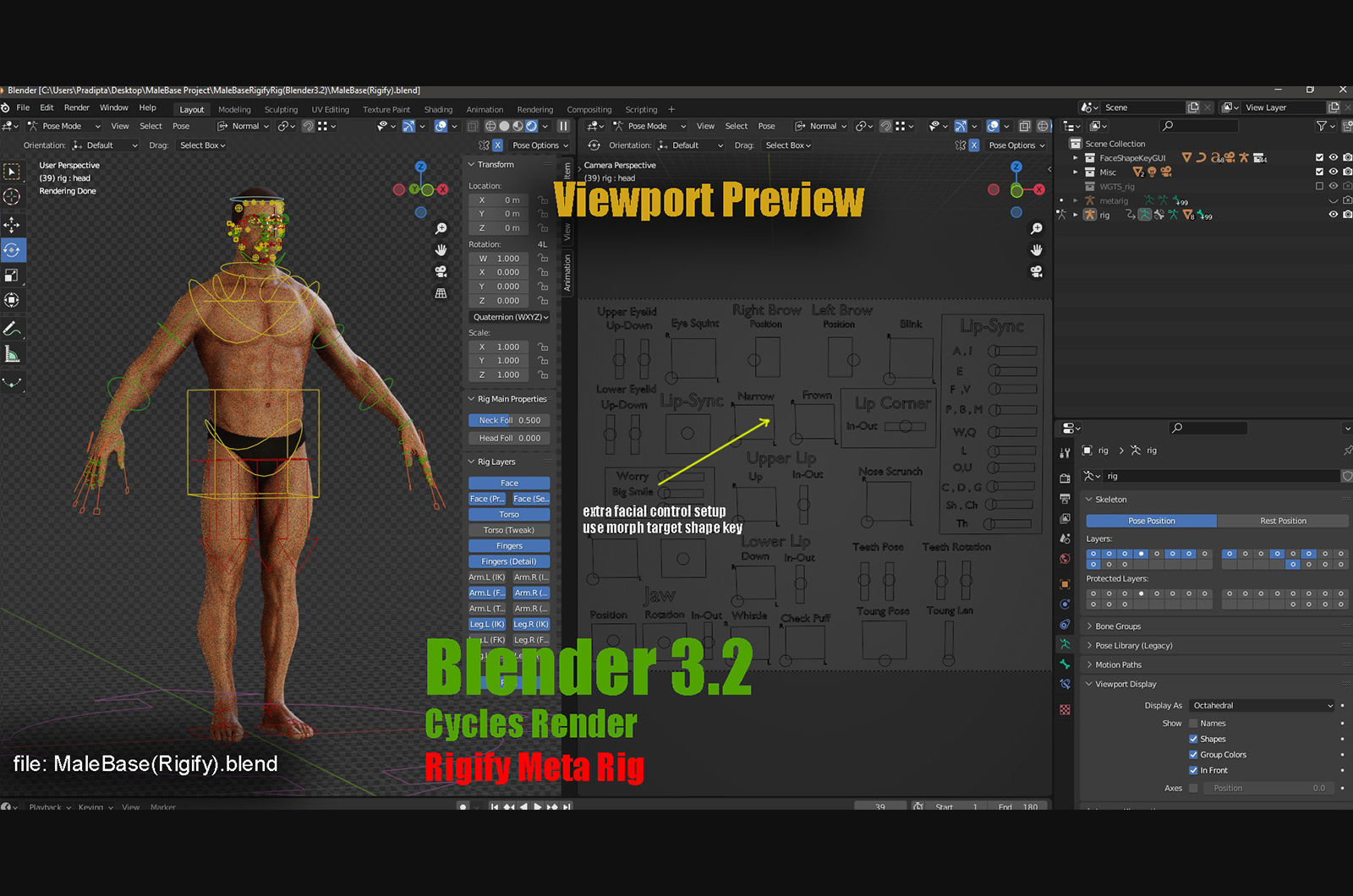
Task: Choose the Measure tool icon
Action: [12, 354]
